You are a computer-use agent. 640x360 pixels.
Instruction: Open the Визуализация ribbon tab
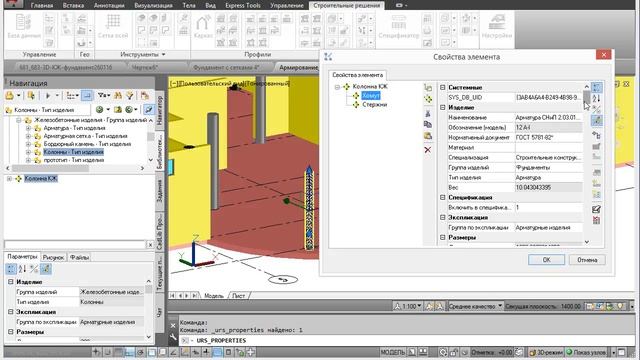(153, 5)
